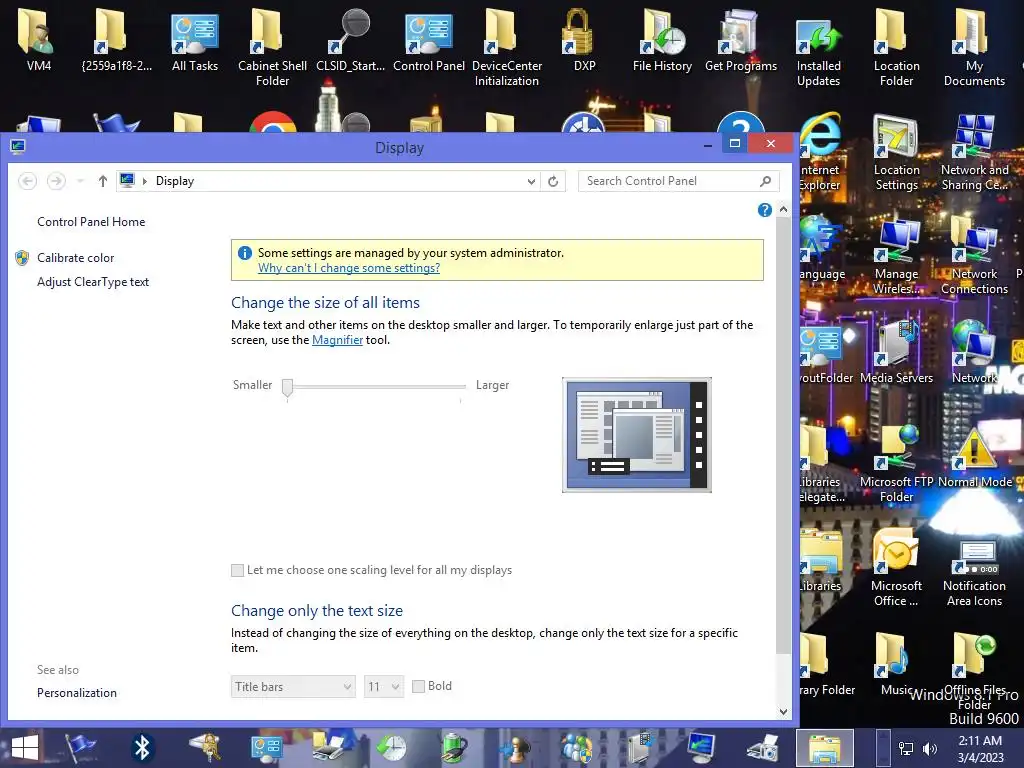Open the Music desktop folder
Viewport: 1024px width, 768px height.
[x=896, y=665]
